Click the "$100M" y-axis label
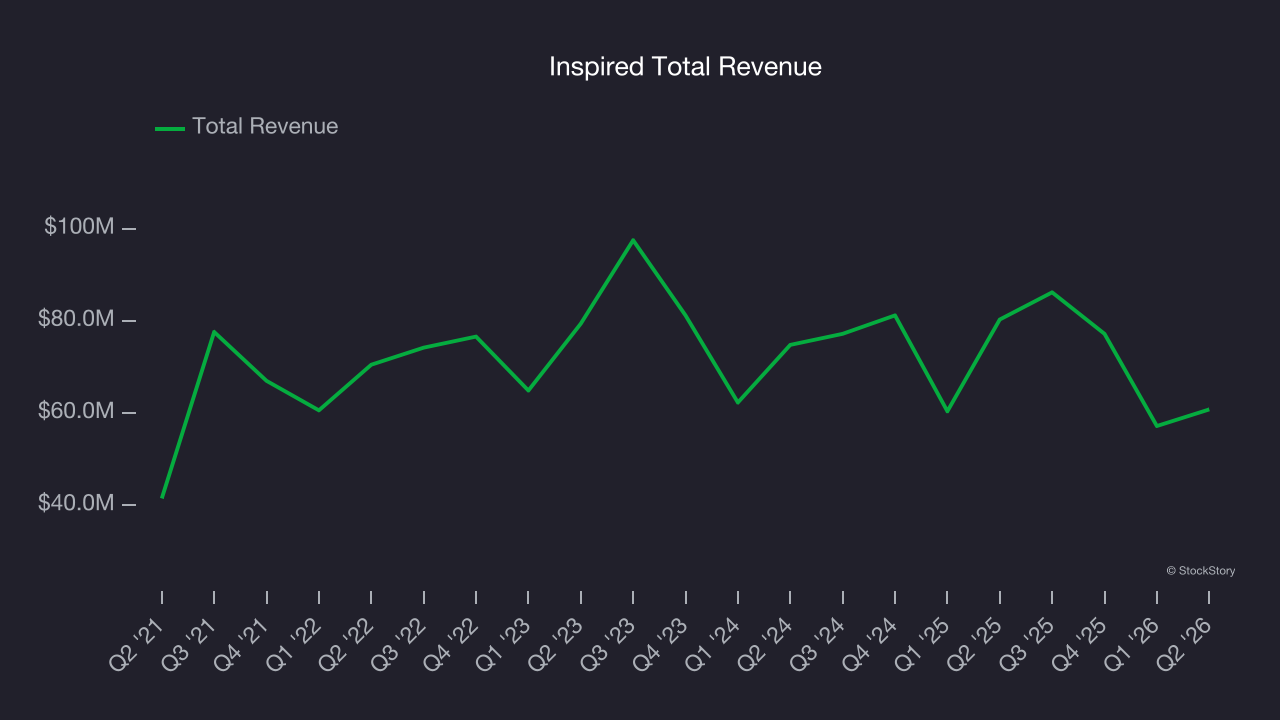Screen dimensions: 1280x720 coord(79,227)
